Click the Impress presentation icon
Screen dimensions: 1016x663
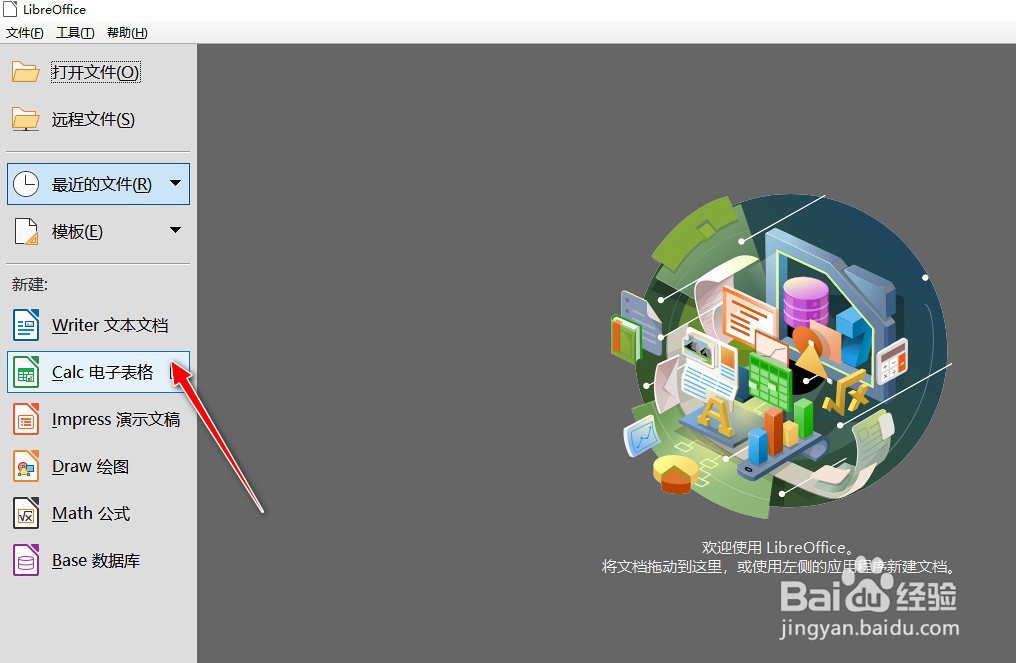click(26, 419)
